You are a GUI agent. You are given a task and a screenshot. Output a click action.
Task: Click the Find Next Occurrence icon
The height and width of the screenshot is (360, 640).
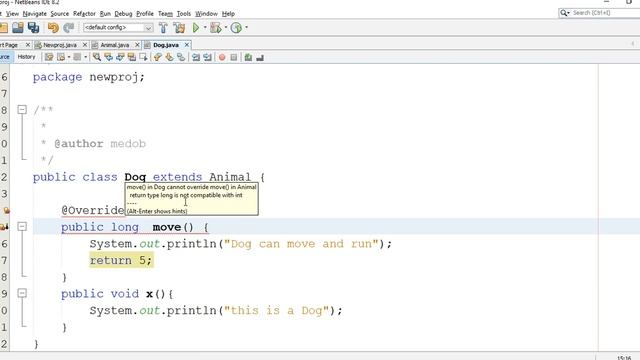120,57
